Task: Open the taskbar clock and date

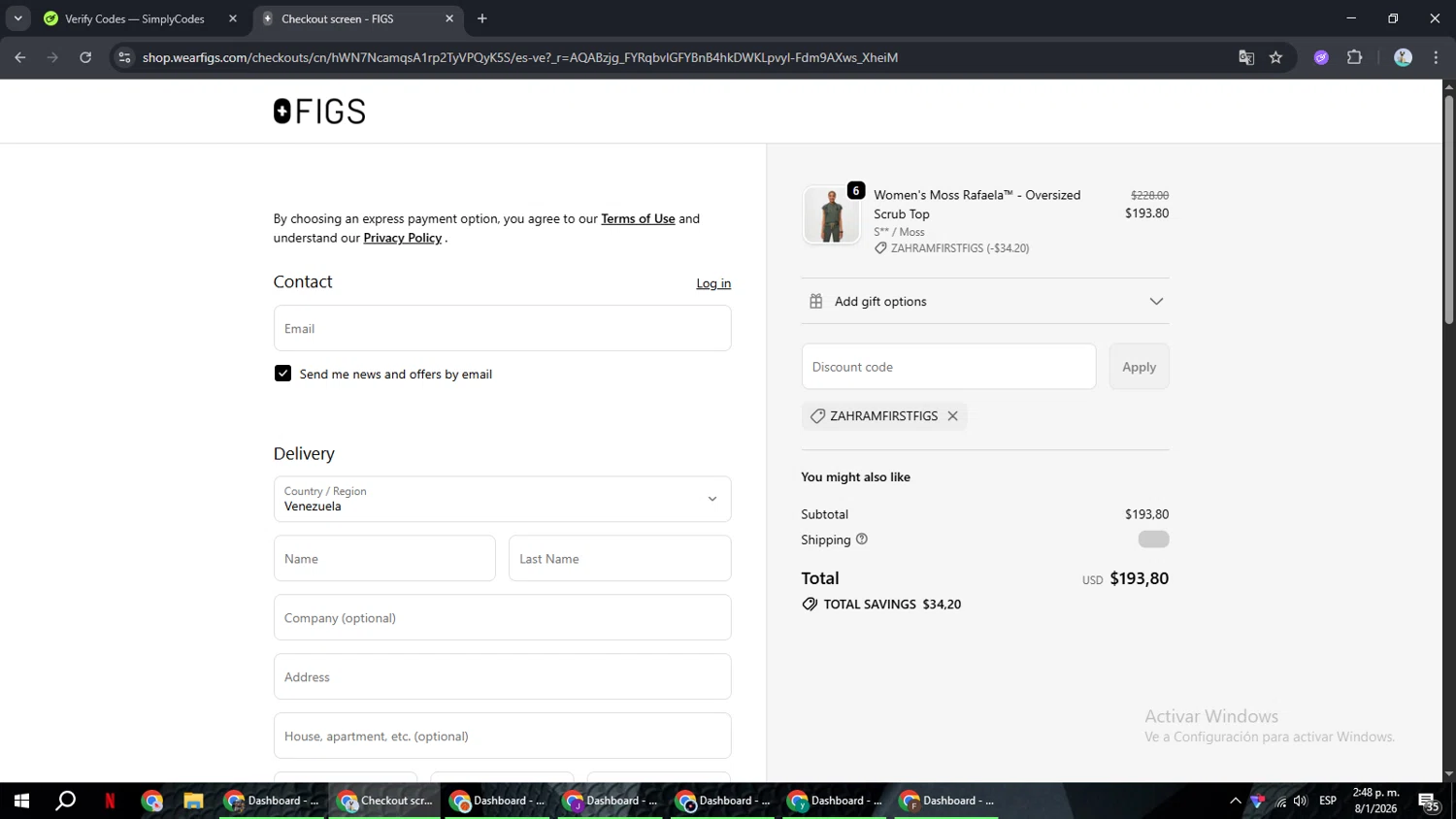Action: click(x=1375, y=801)
